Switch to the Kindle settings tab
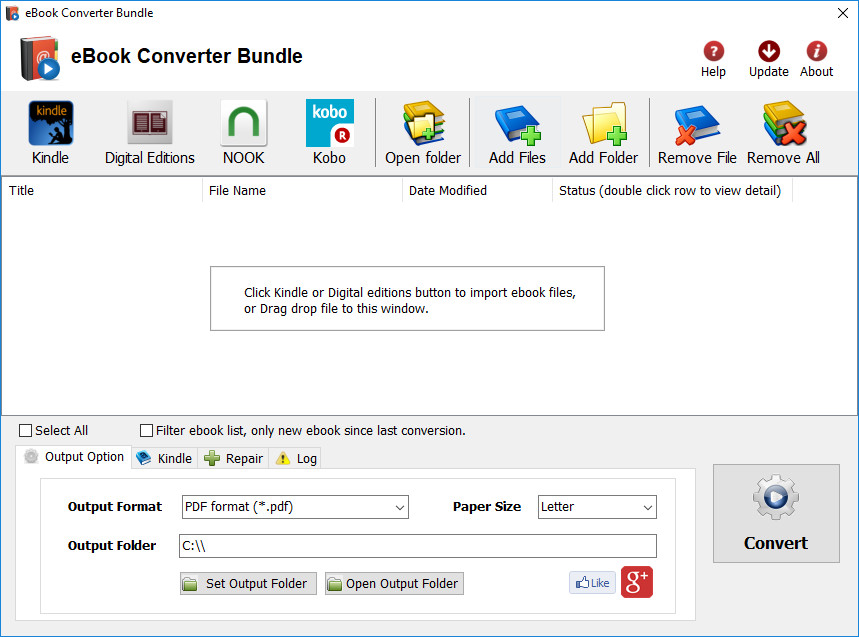The height and width of the screenshot is (637, 859). pos(164,458)
